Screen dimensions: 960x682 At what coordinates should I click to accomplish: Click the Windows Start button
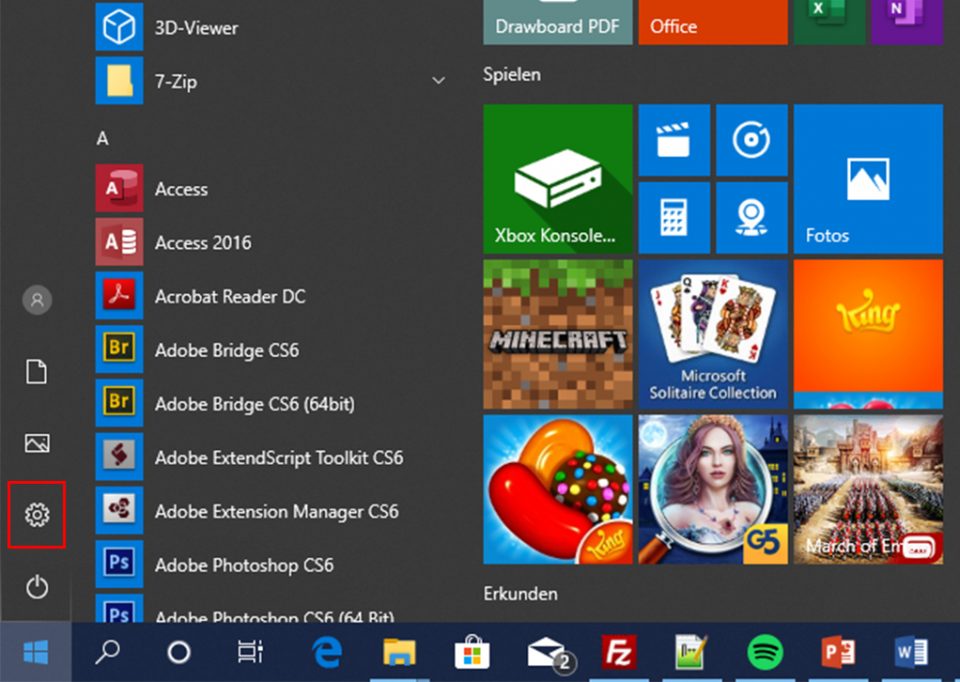(36, 653)
